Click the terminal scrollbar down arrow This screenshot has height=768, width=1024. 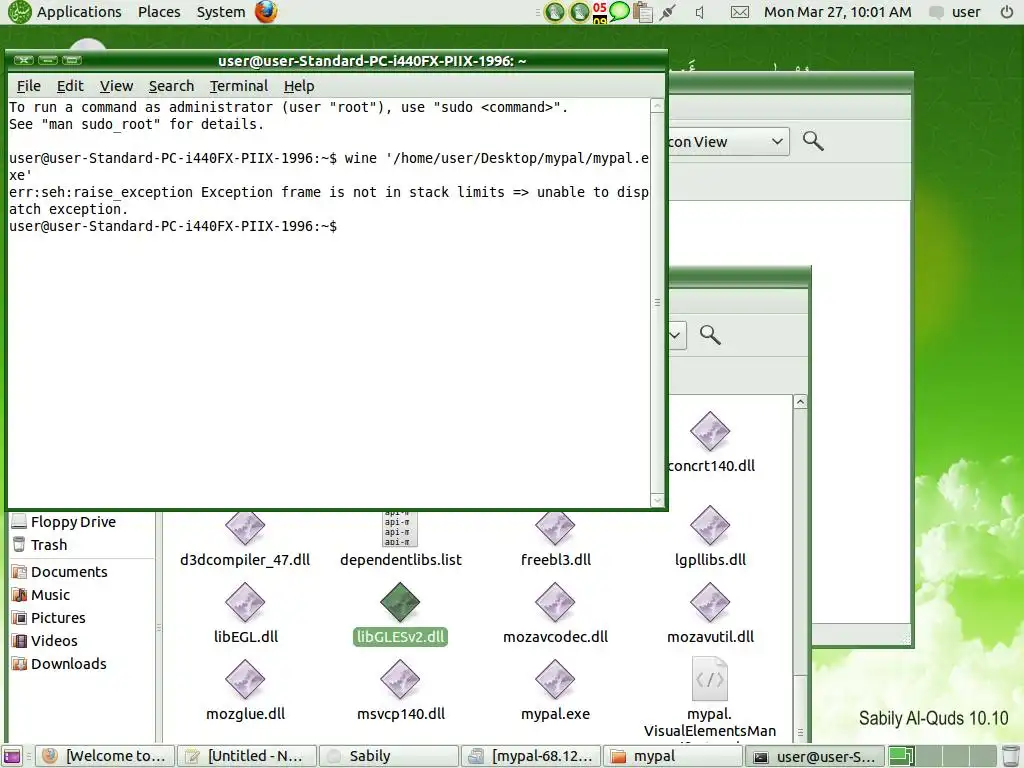[x=658, y=500]
